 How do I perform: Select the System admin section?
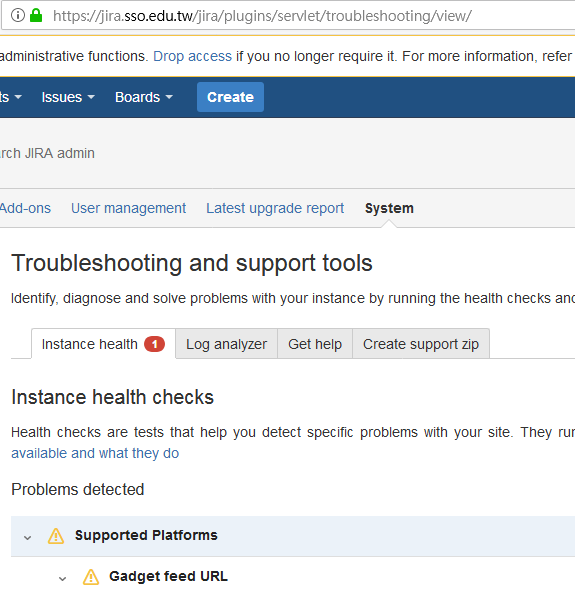point(389,208)
